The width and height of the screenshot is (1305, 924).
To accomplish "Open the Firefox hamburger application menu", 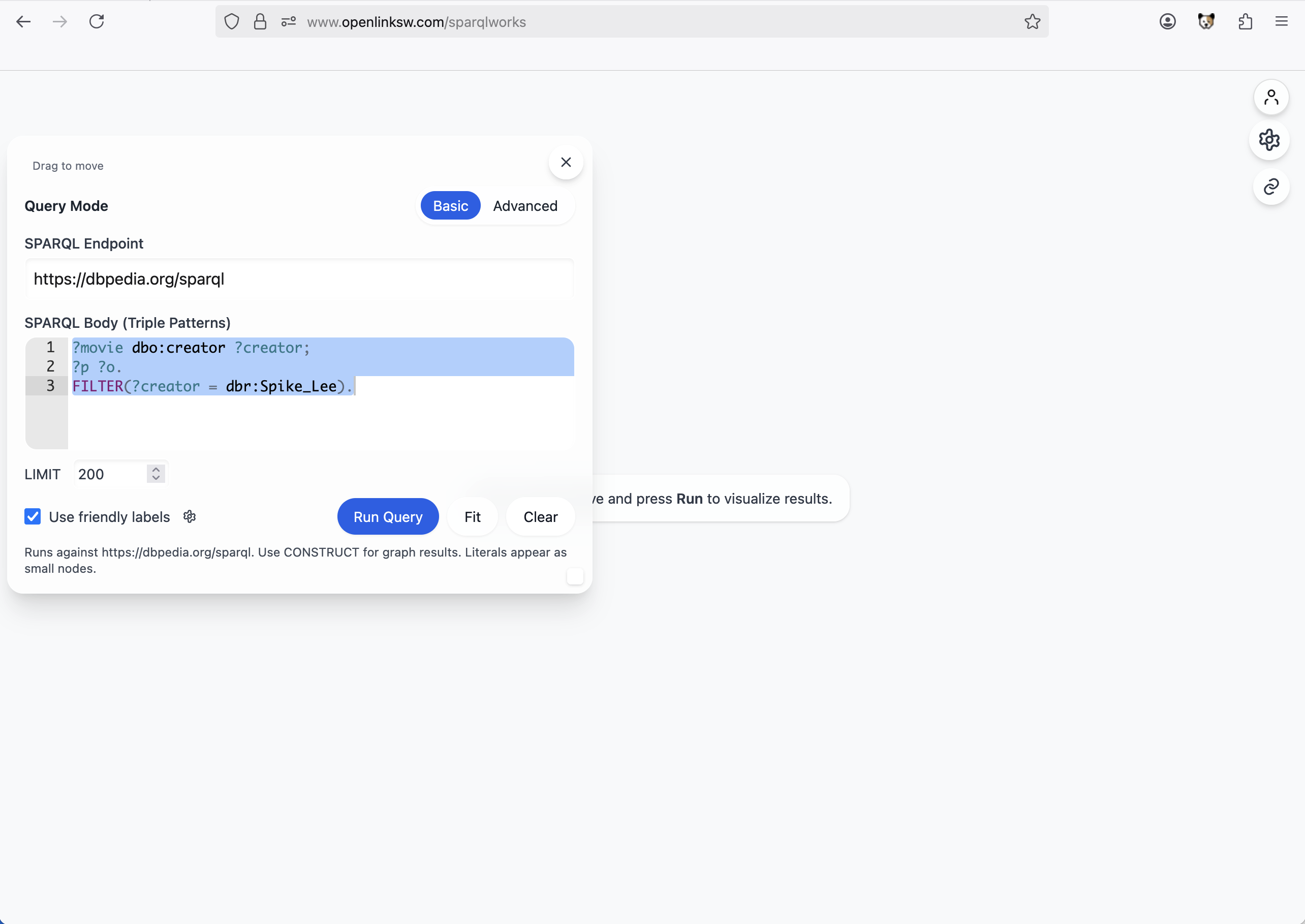I will point(1281,22).
